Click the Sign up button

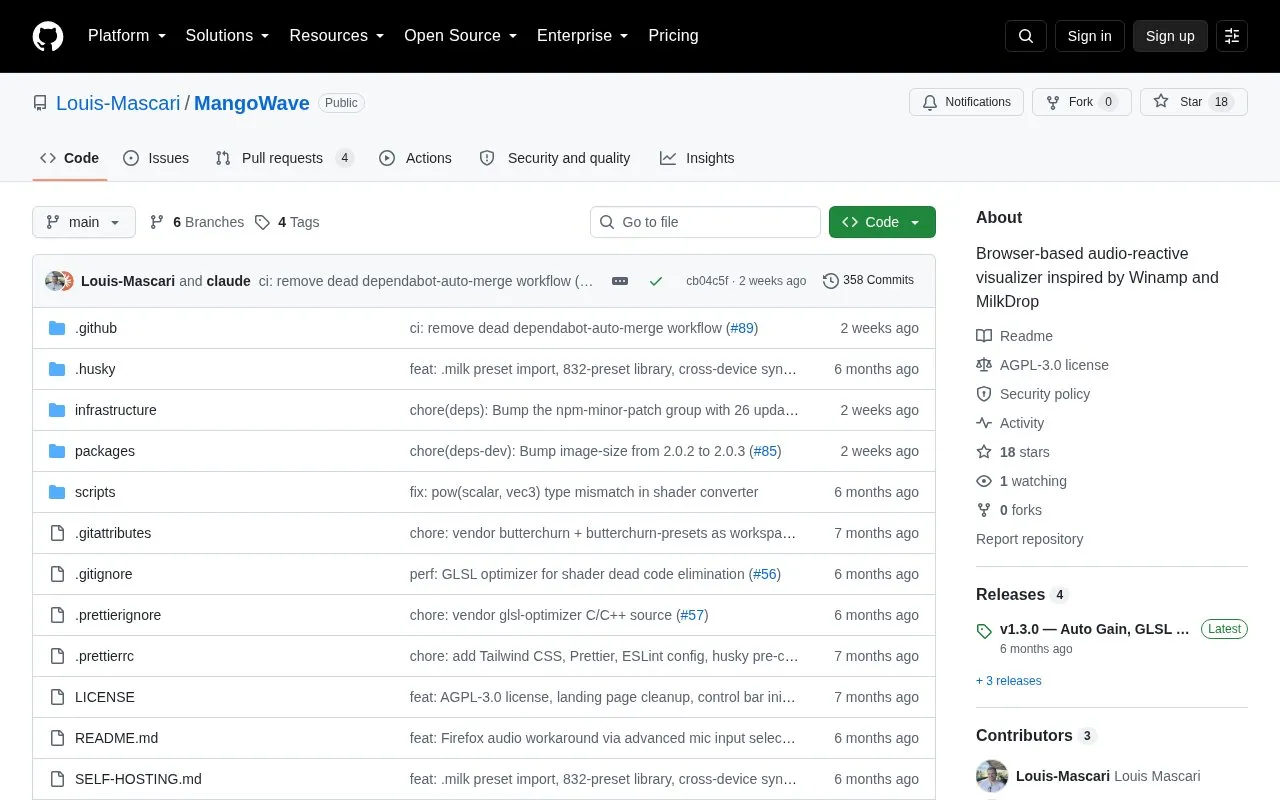pyautogui.click(x=1170, y=36)
